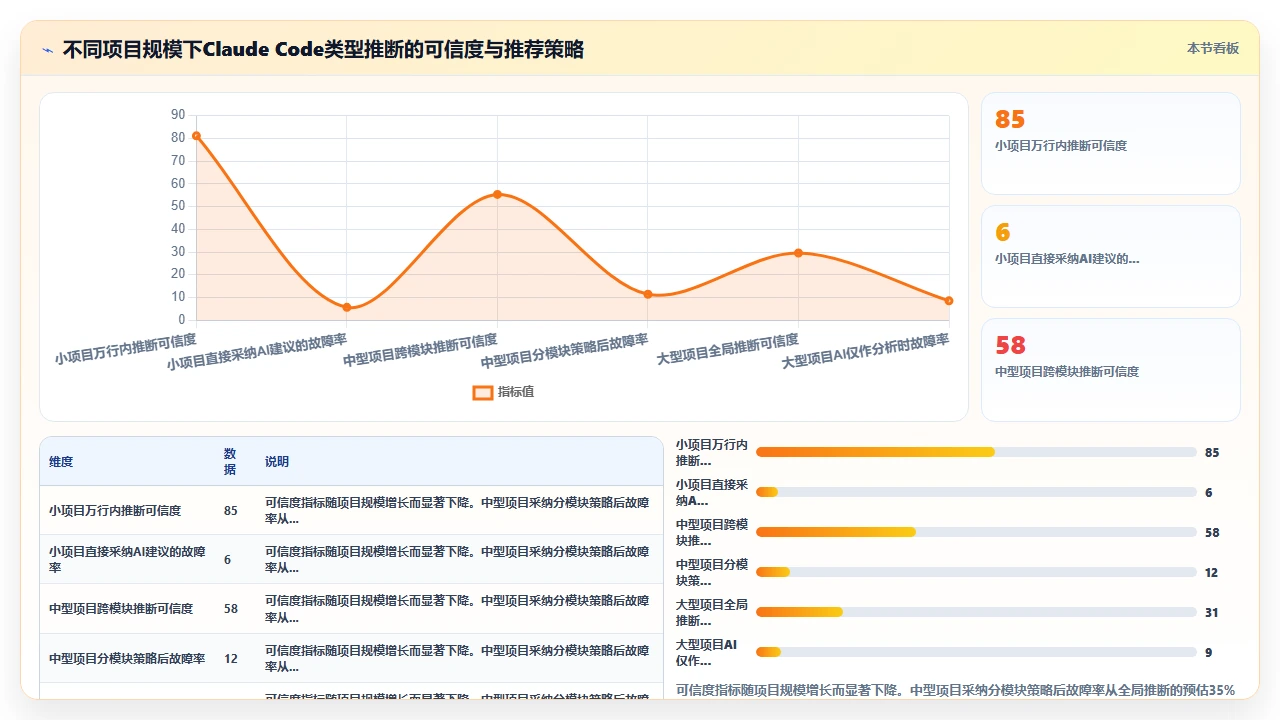The image size is (1280, 720).
Task: Open the card showing value 6
Action: pos(1110,256)
